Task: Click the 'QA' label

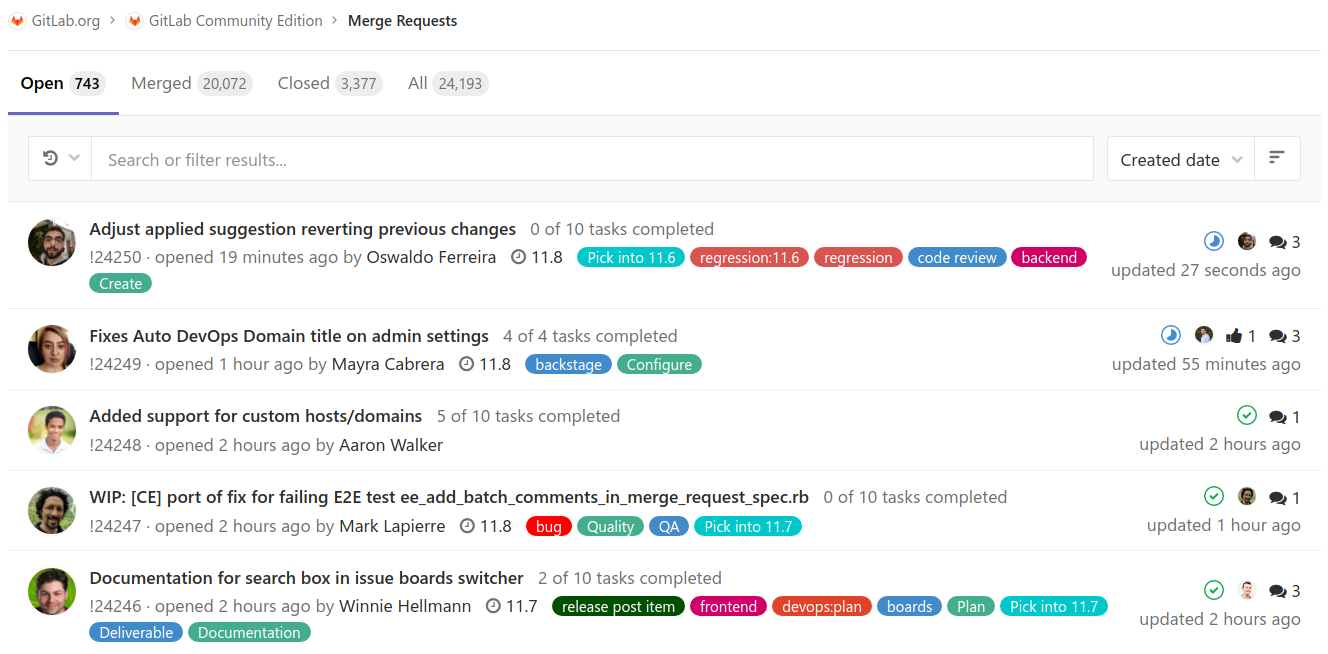Action: click(x=669, y=526)
